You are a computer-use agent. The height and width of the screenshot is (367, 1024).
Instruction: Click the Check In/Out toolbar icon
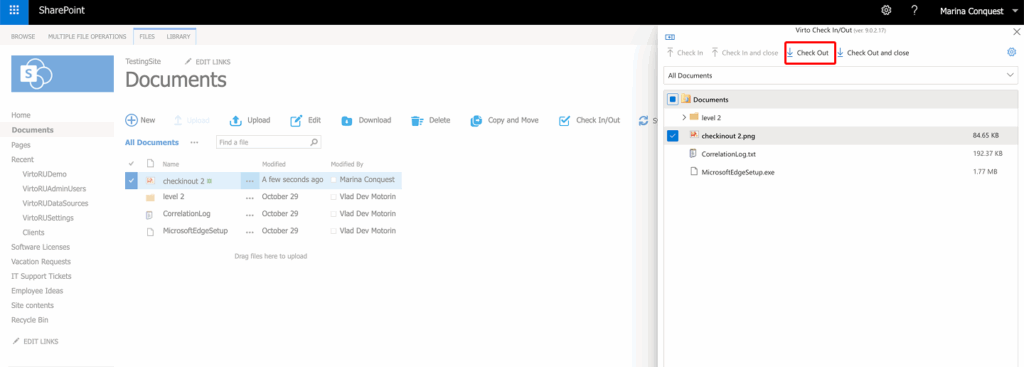point(565,120)
